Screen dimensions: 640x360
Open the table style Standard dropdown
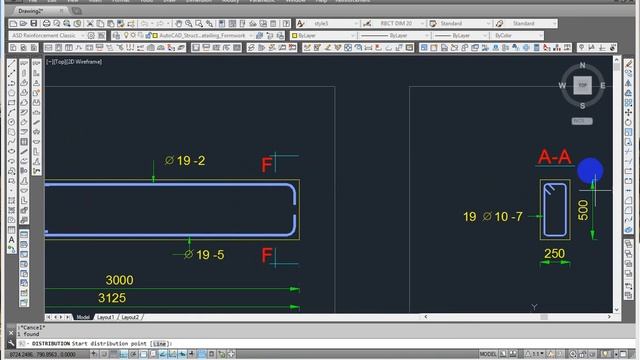coord(464,24)
